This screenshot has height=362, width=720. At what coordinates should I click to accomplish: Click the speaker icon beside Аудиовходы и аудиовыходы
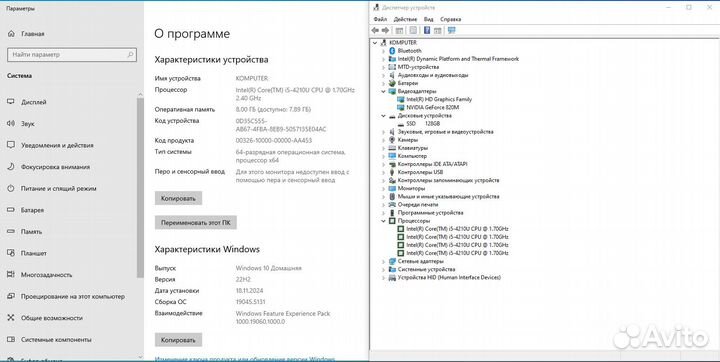click(x=392, y=75)
